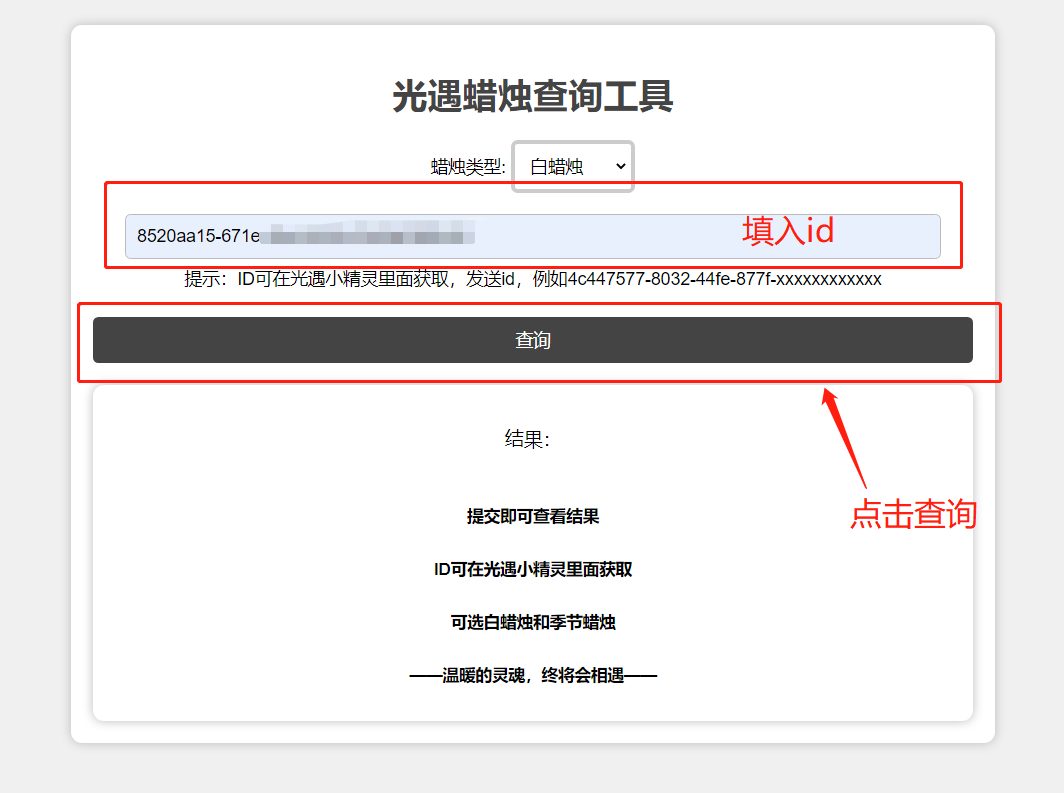Screen dimensions: 1064x793
Task: Click the text 可选白蜡烛和季节蜡烛
Action: point(533,622)
